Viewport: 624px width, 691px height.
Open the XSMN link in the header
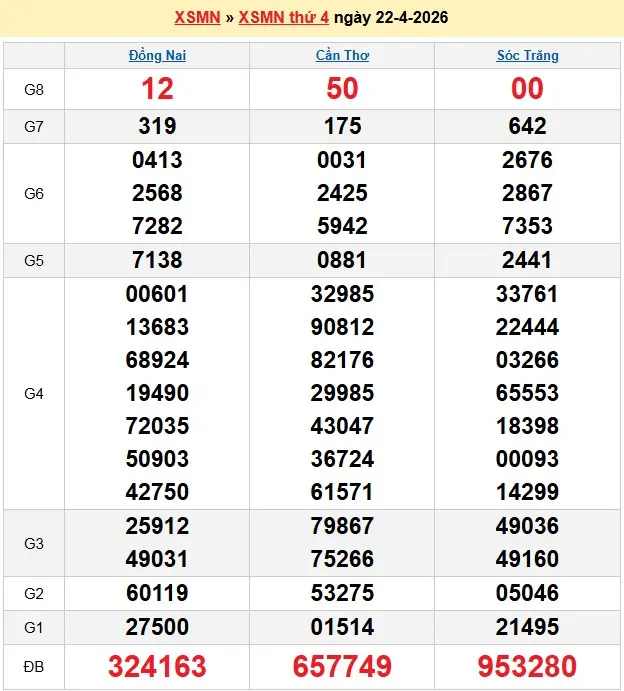click(197, 17)
